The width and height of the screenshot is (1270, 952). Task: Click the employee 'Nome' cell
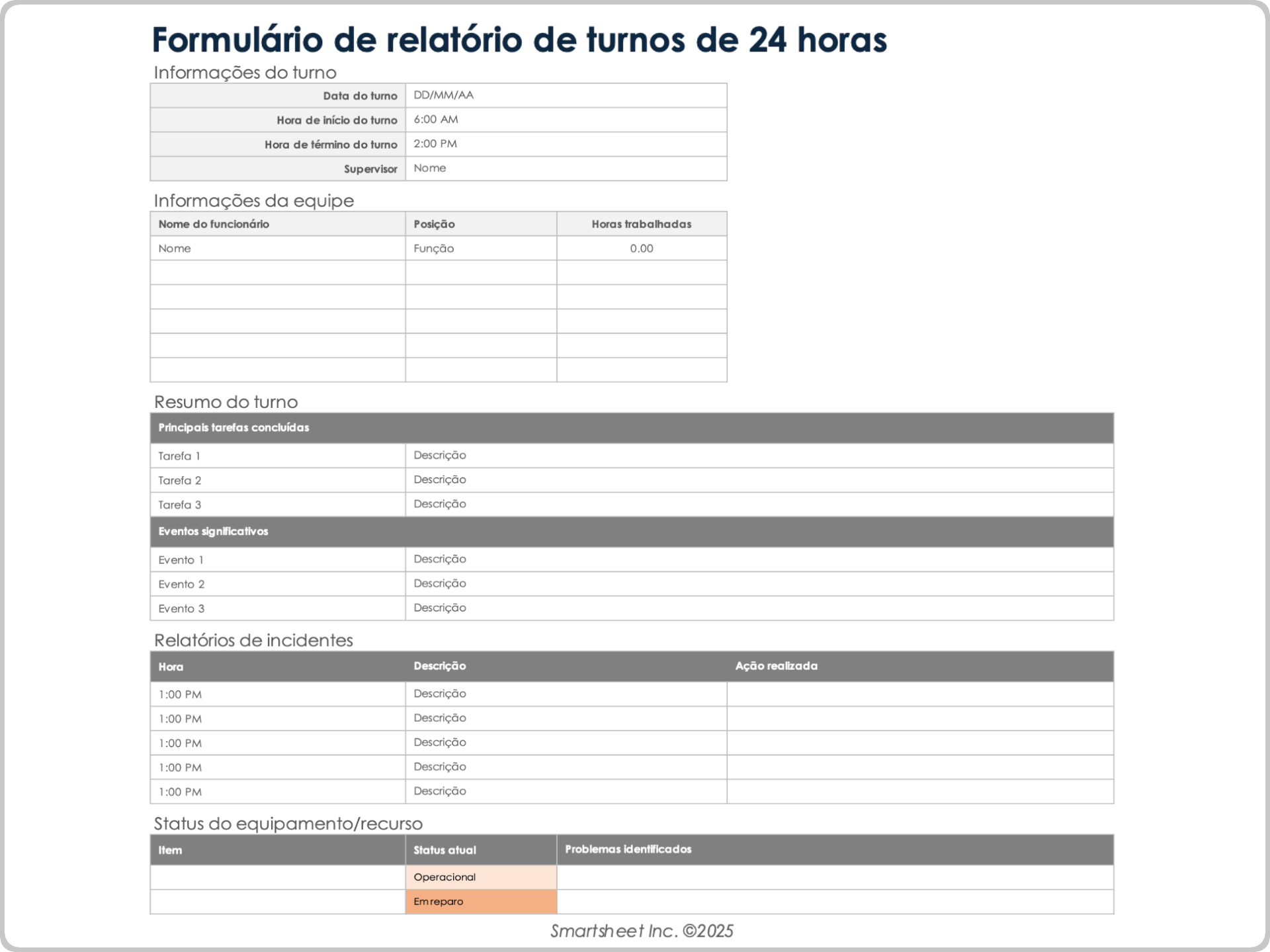[x=278, y=249]
